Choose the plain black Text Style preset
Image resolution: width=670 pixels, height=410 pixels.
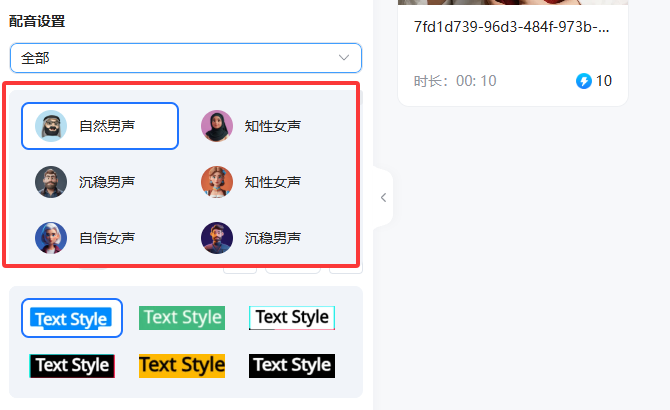tap(292, 366)
